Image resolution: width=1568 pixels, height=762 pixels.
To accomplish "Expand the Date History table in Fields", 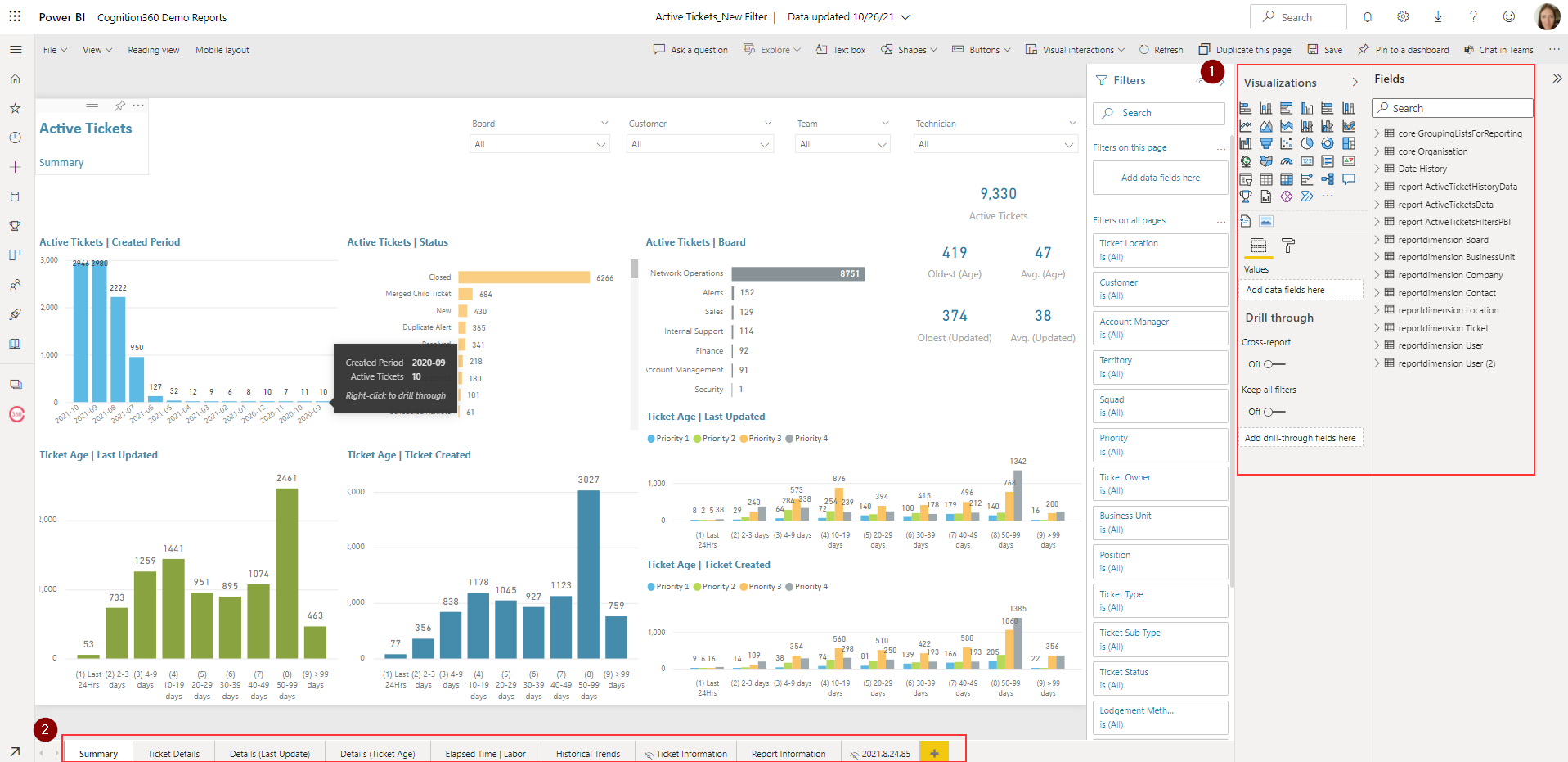I will pyautogui.click(x=1377, y=168).
